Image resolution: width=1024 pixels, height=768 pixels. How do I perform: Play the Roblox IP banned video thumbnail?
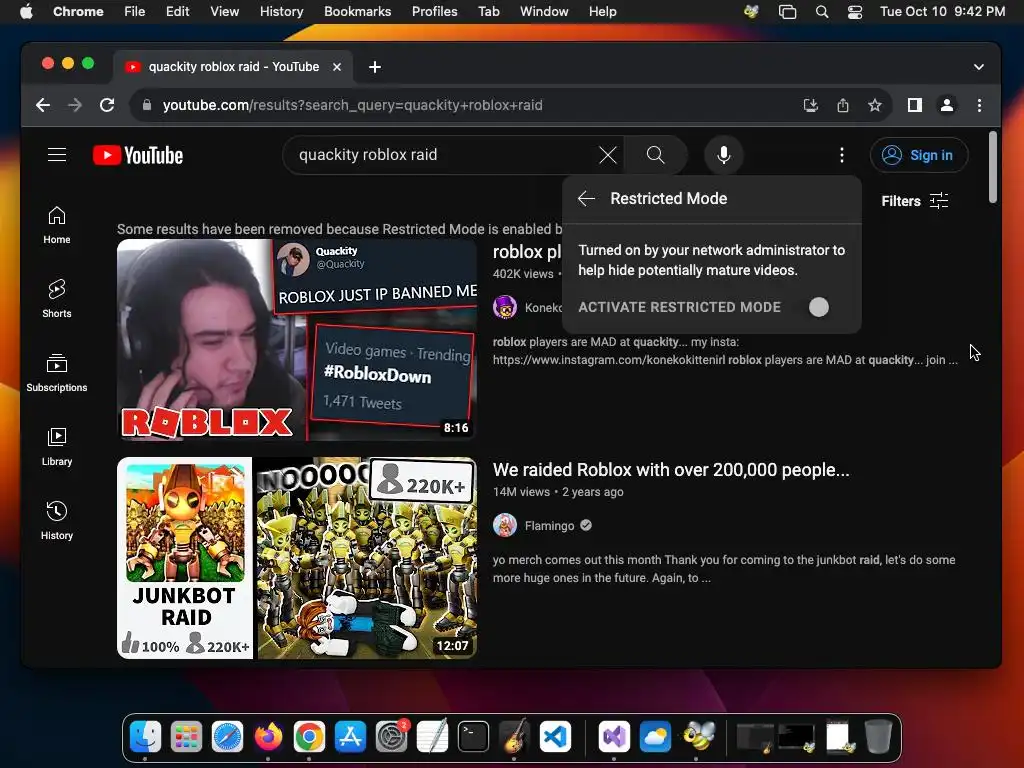[296, 340]
